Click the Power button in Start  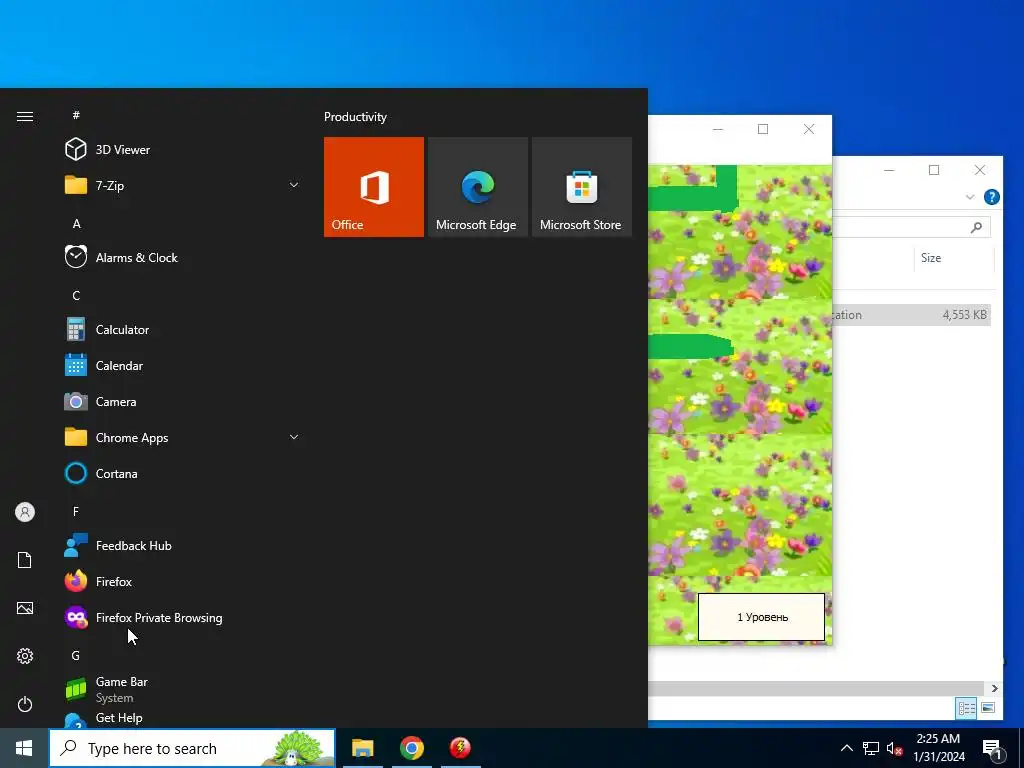tap(25, 704)
